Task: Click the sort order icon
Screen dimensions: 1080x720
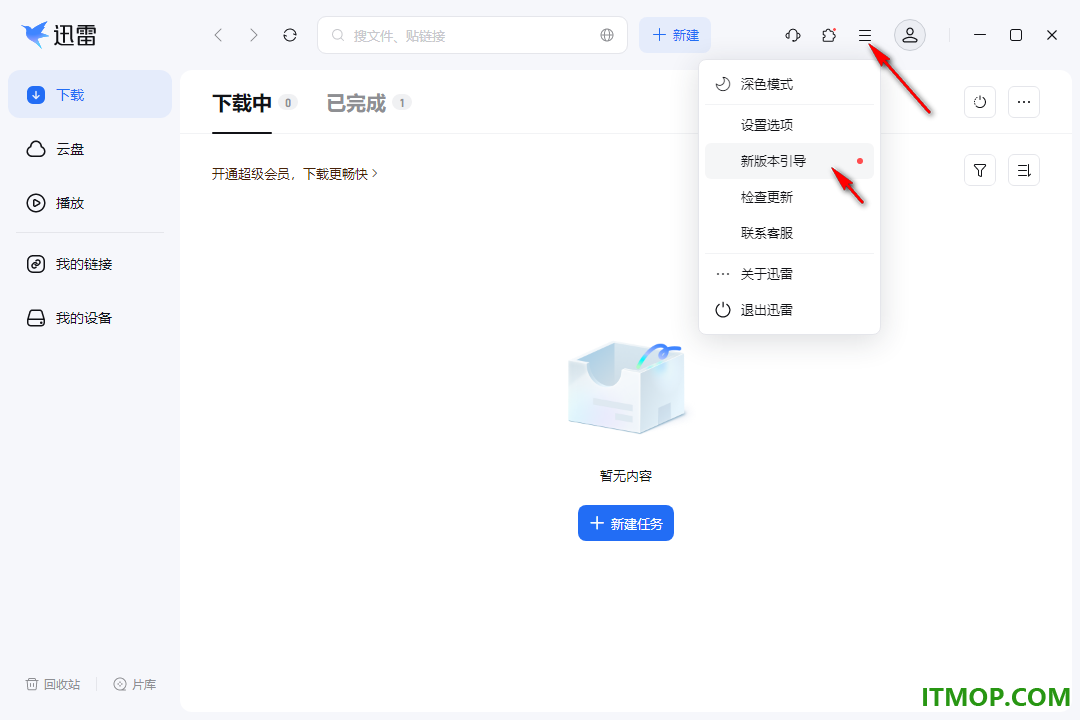Action: tap(1024, 170)
